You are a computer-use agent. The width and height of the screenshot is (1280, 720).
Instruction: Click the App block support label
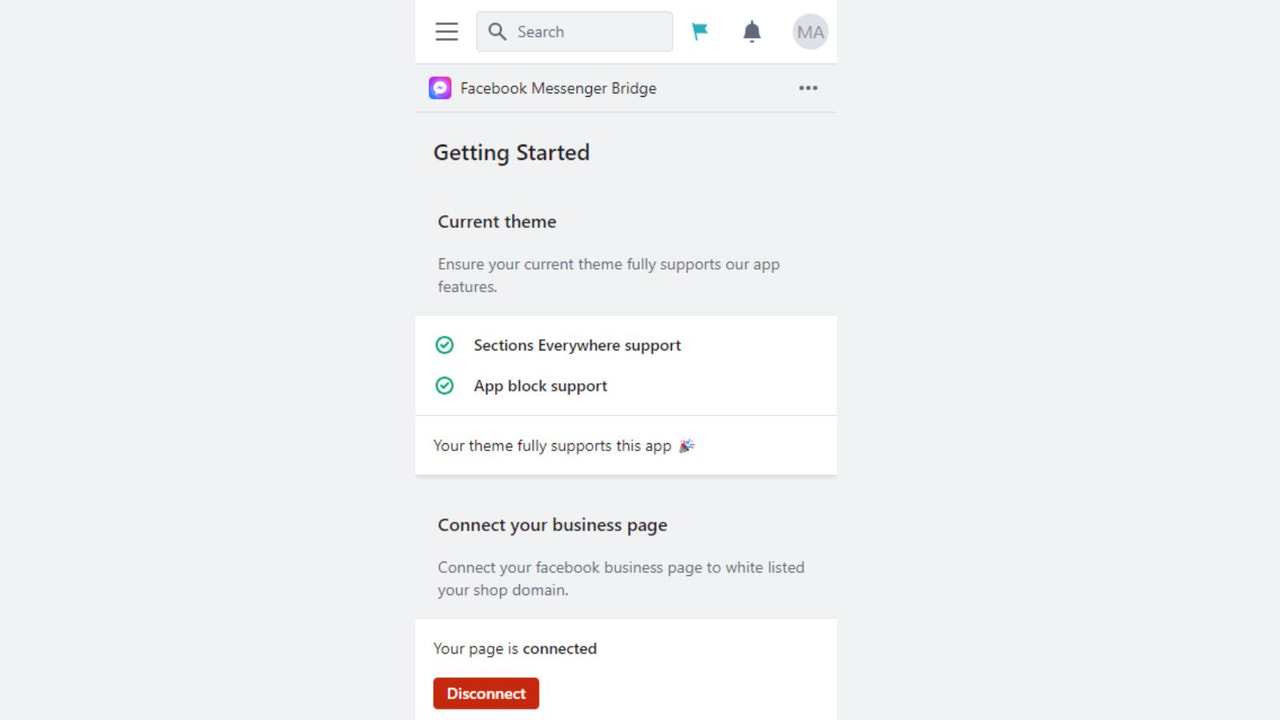click(540, 385)
